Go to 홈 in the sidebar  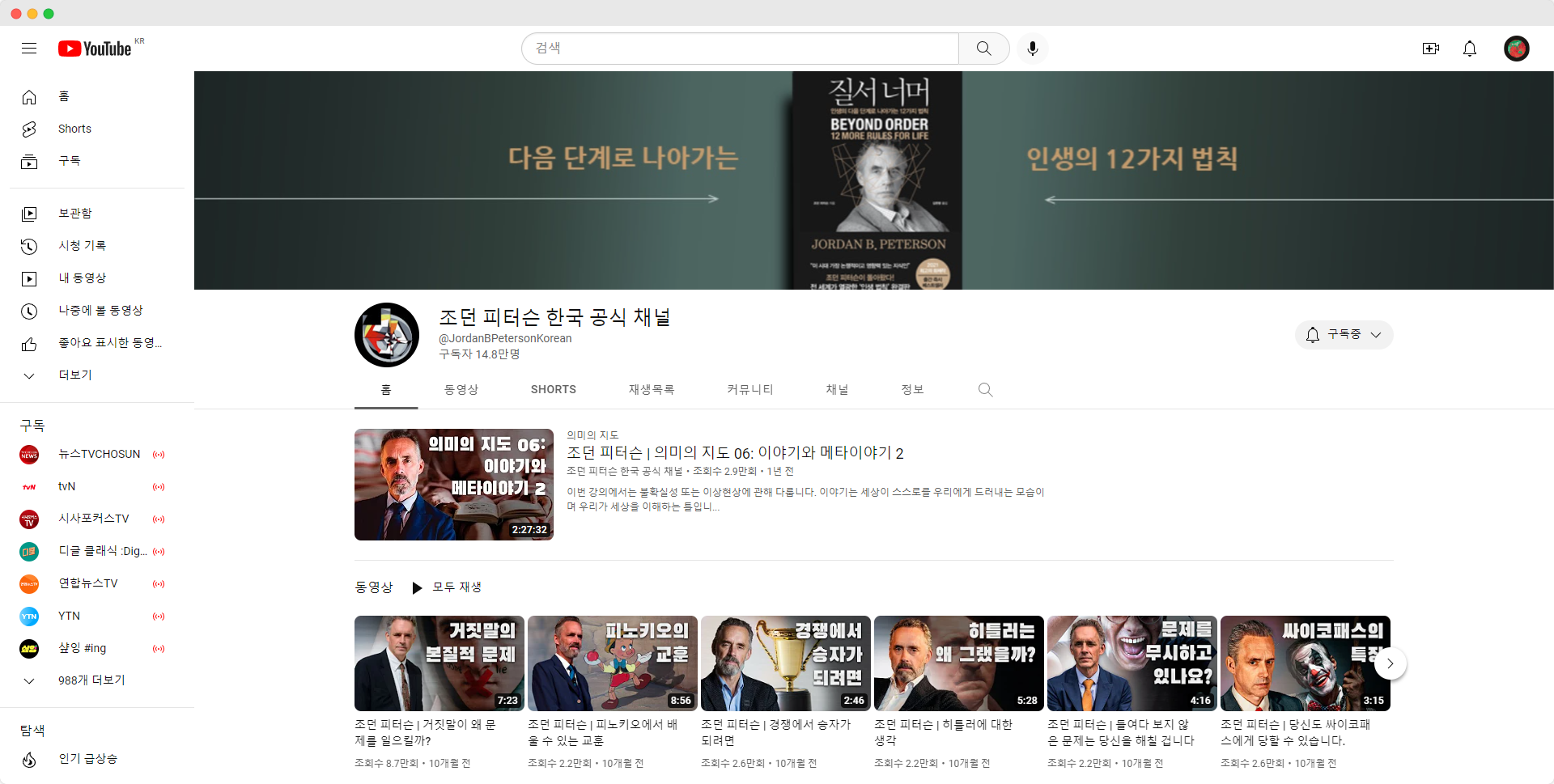[x=97, y=97]
